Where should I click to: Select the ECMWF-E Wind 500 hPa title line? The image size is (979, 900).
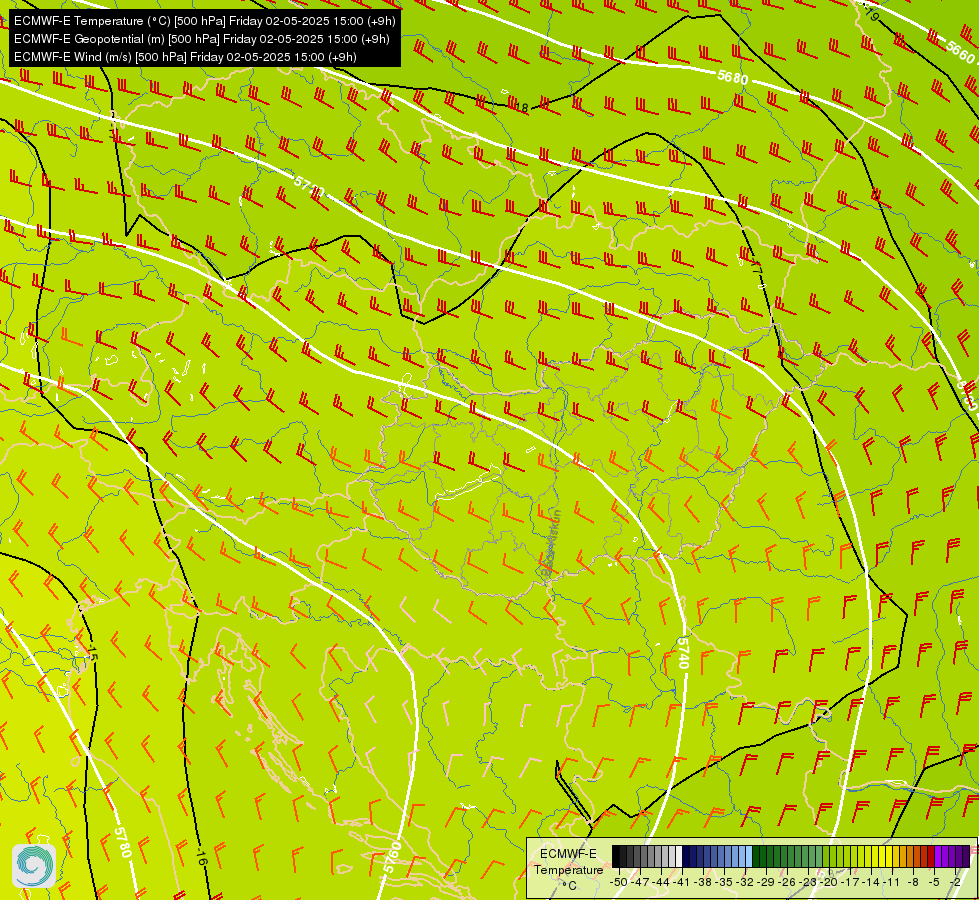click(185, 57)
